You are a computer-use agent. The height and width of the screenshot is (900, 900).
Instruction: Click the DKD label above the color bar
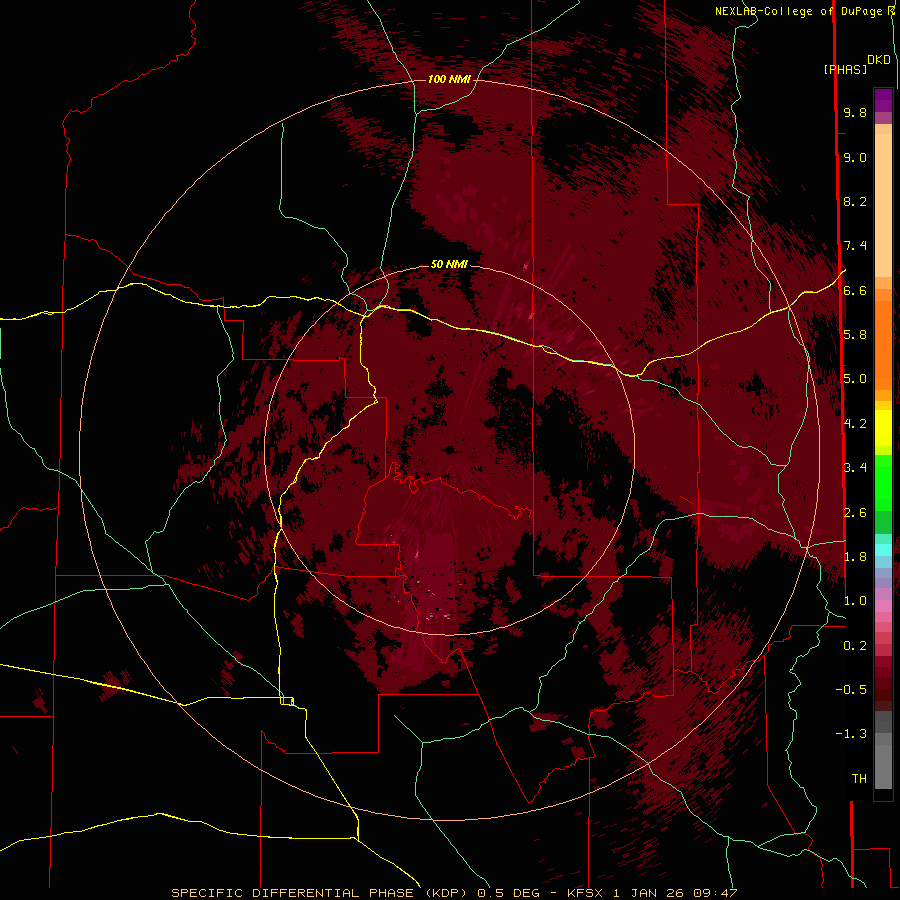tap(879, 60)
